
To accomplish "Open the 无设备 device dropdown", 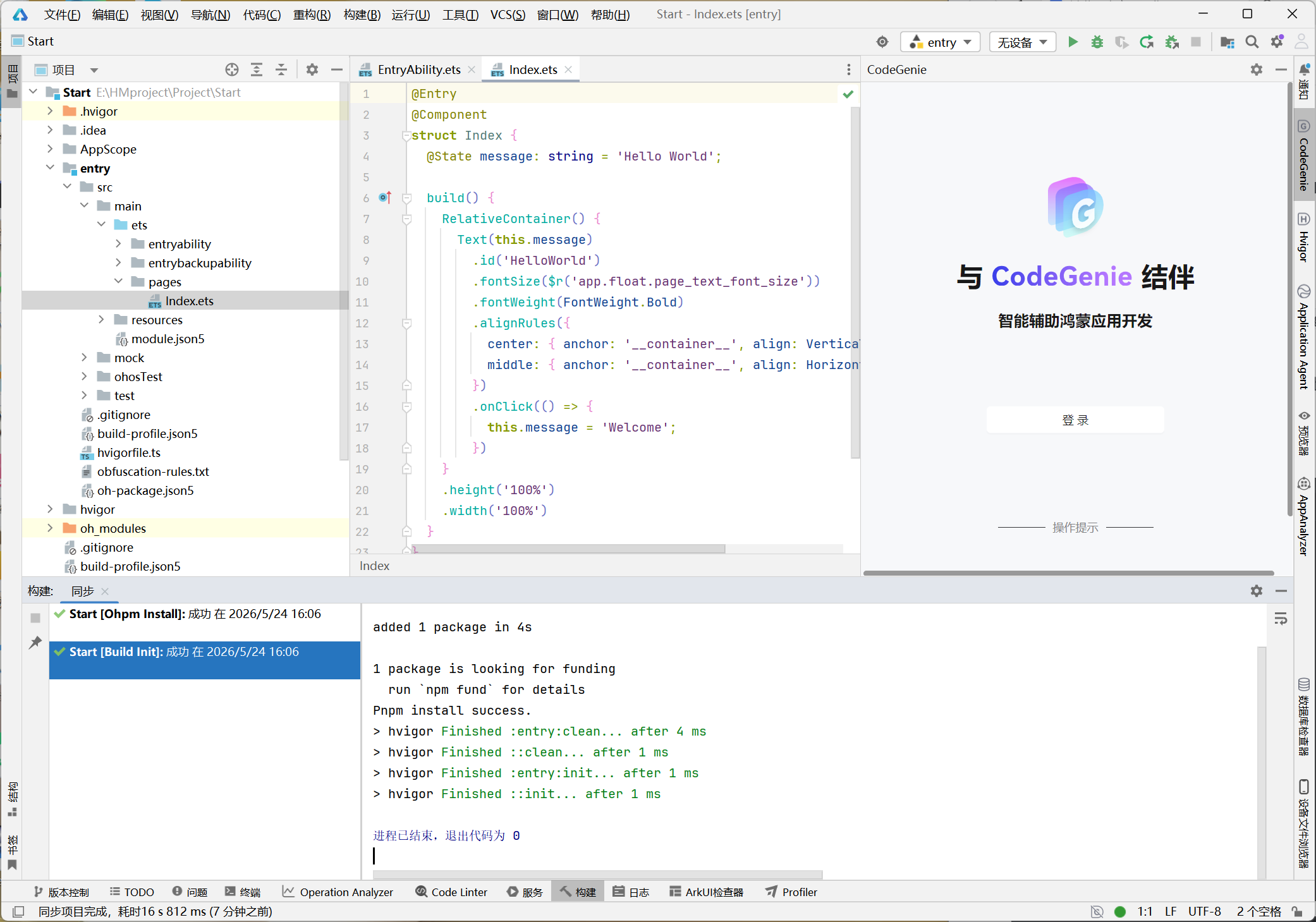I will coord(1022,42).
